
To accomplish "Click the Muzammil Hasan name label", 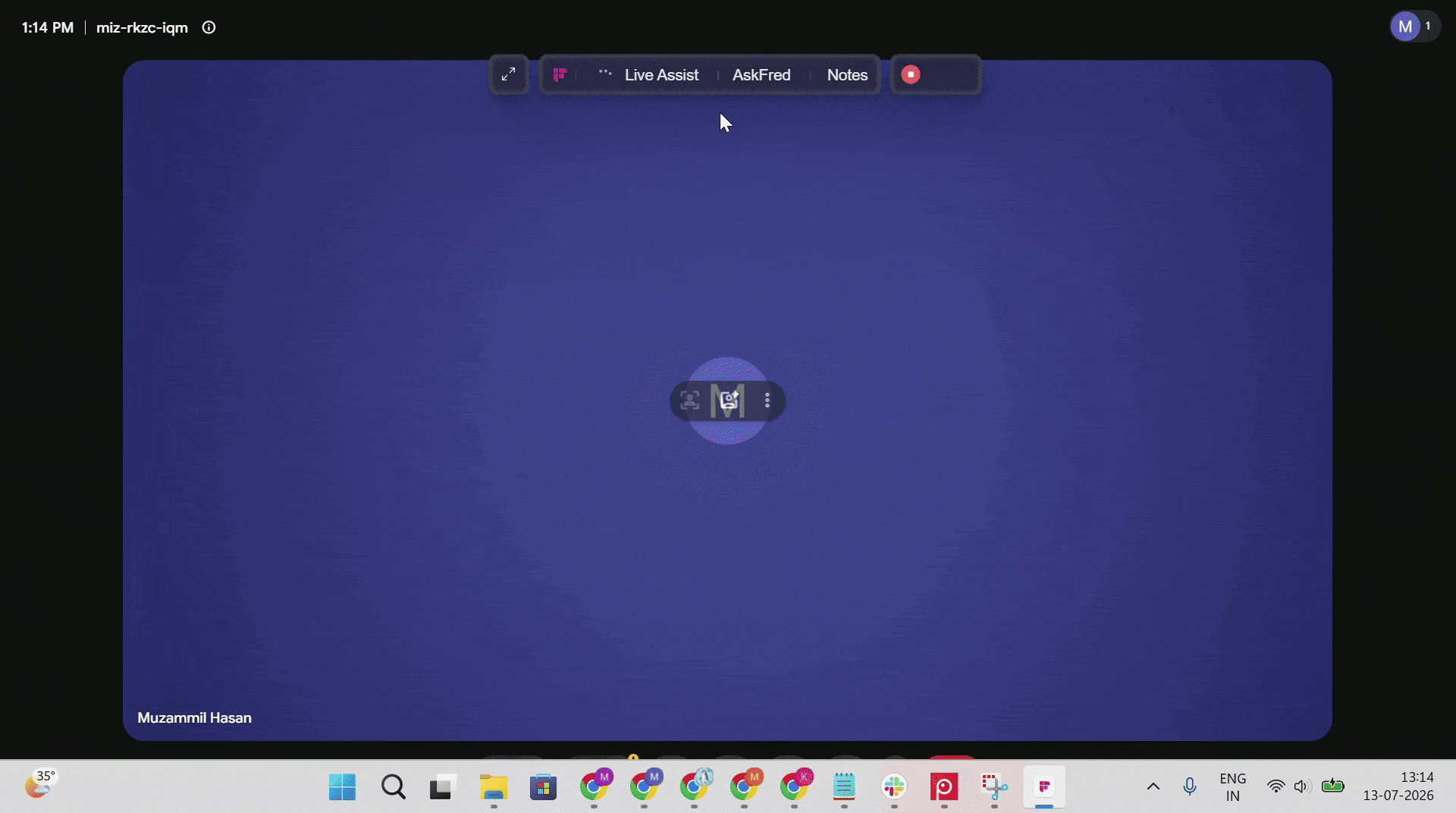I will click(194, 717).
